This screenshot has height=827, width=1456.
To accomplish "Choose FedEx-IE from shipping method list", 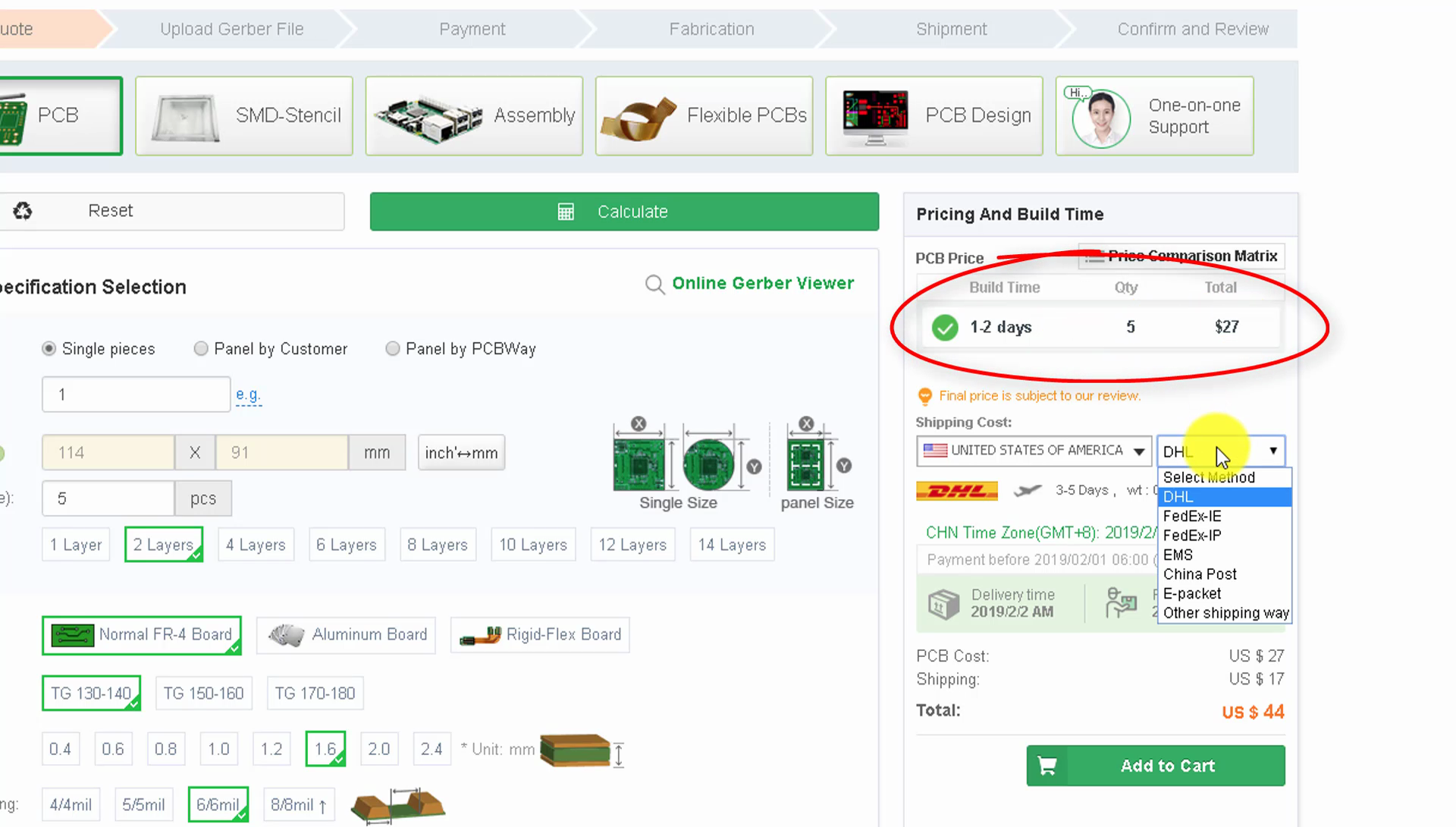I will (x=1192, y=516).
